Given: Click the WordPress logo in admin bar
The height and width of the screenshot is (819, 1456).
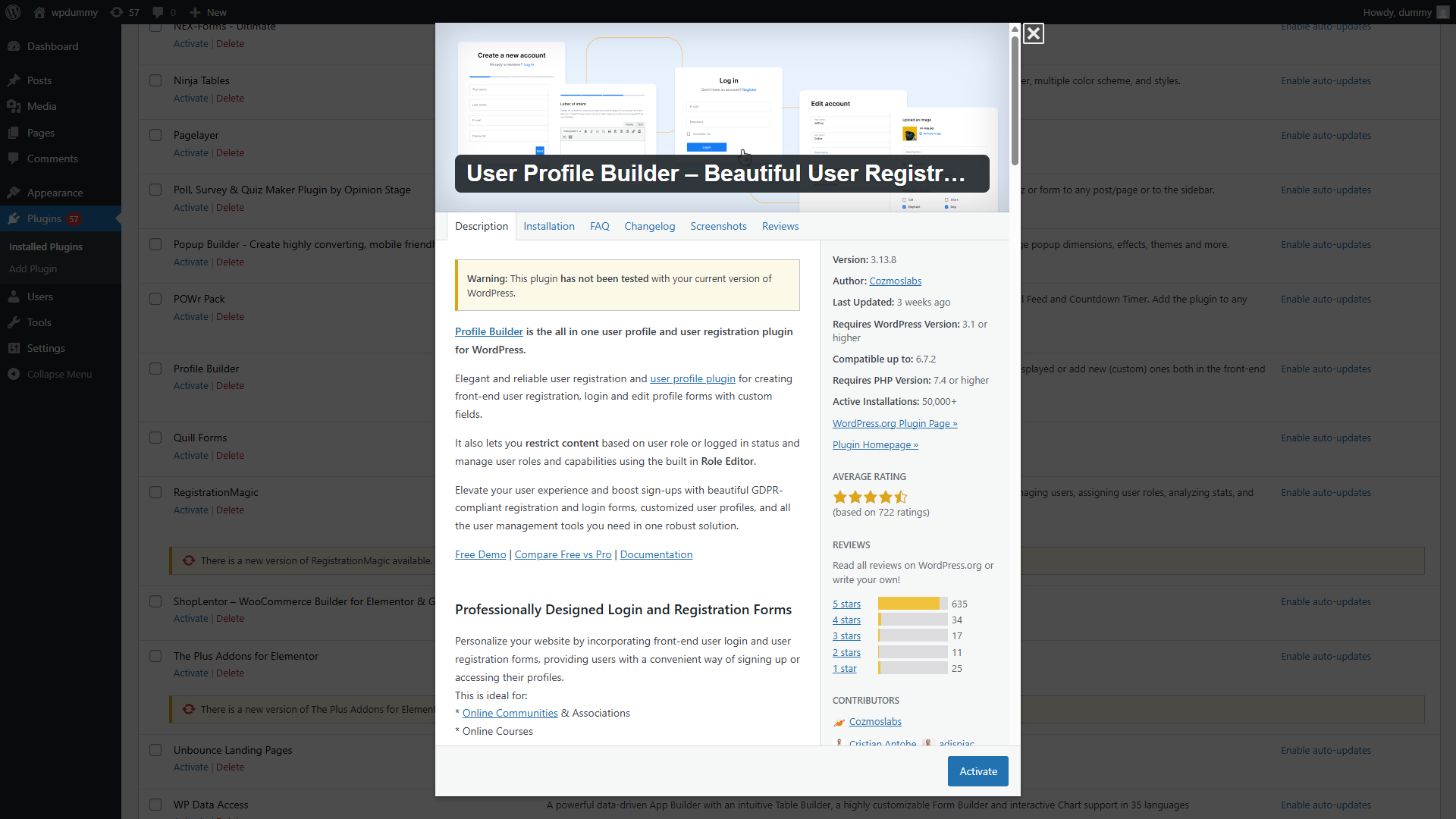Looking at the screenshot, I should pos(13,12).
